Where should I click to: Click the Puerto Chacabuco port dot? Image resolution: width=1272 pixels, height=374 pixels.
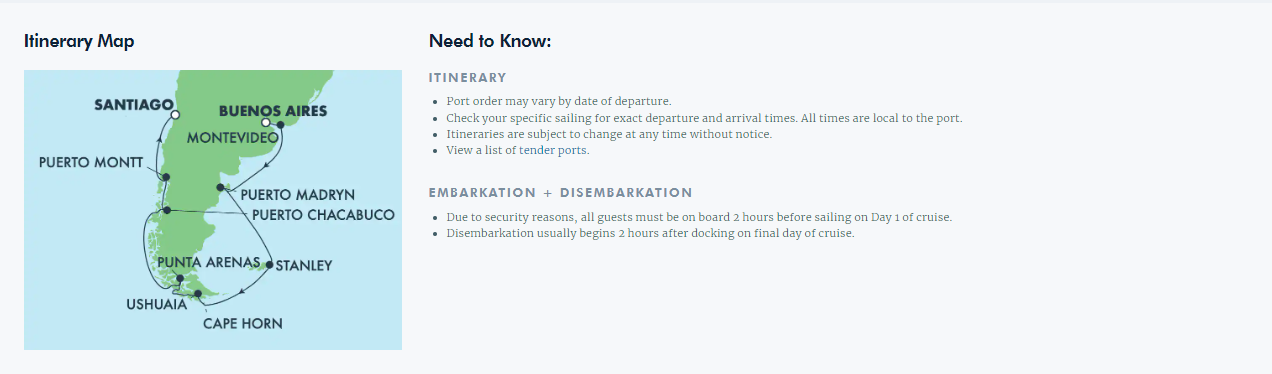167,210
